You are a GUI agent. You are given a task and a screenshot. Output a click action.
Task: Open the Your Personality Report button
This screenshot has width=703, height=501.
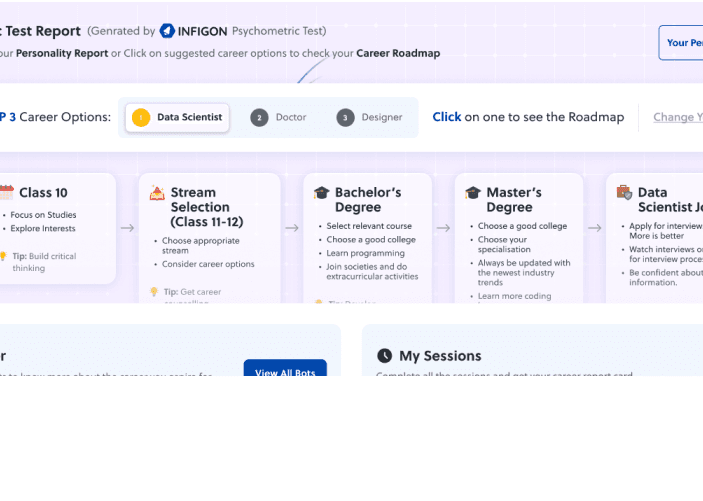tap(681, 43)
